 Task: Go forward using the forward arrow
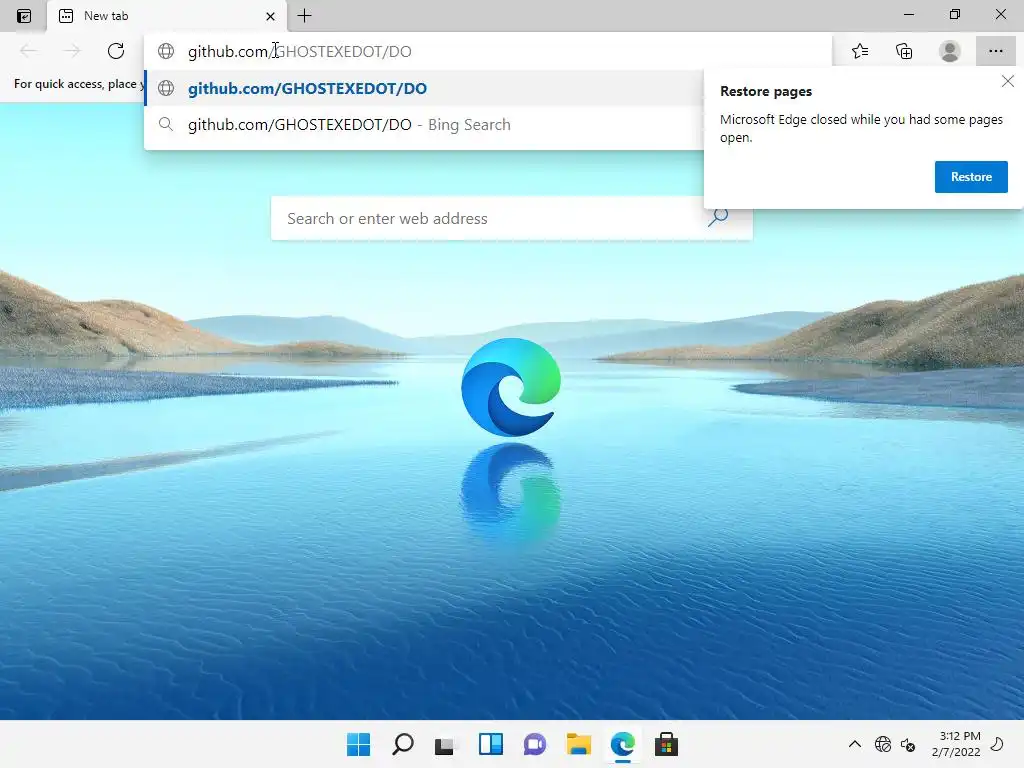point(72,51)
